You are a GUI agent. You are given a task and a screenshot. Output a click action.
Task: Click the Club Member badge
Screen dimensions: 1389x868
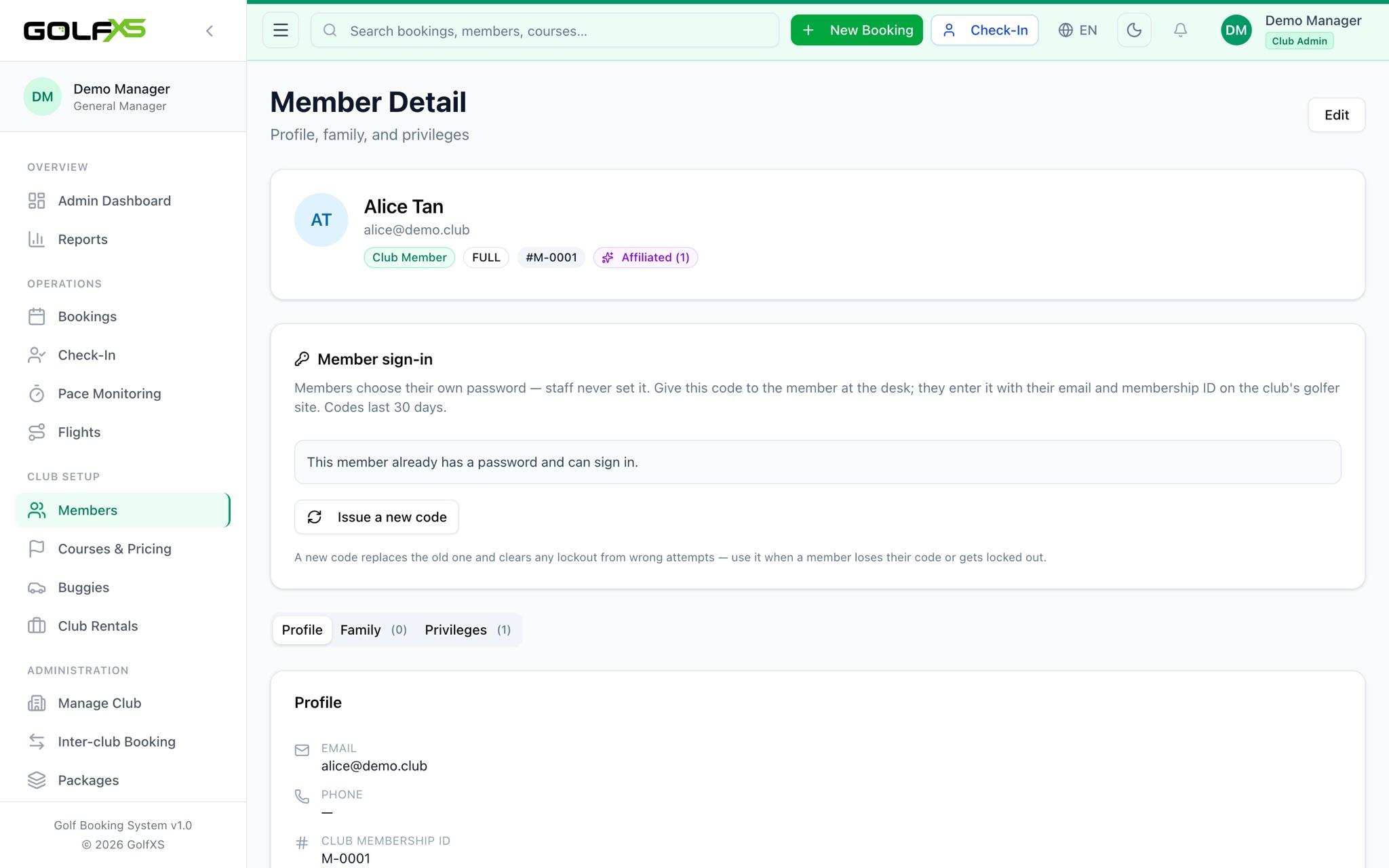[409, 258]
